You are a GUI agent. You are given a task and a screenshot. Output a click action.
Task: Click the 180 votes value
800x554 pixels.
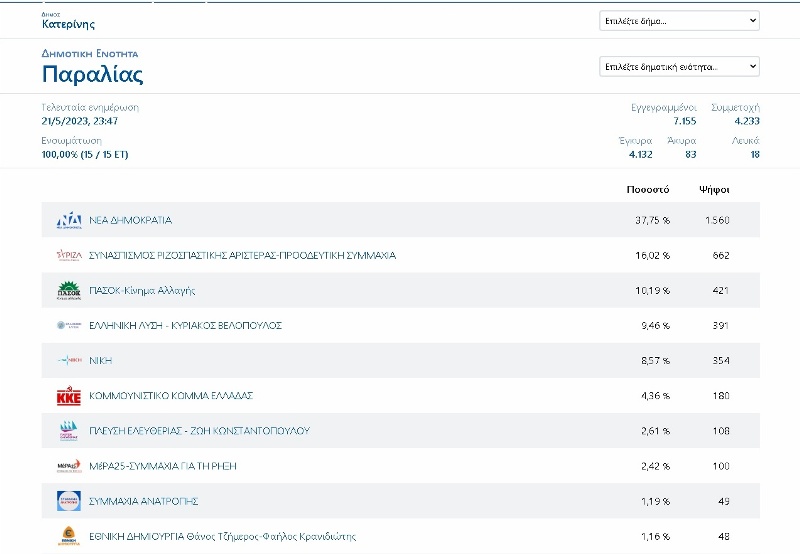tap(721, 395)
